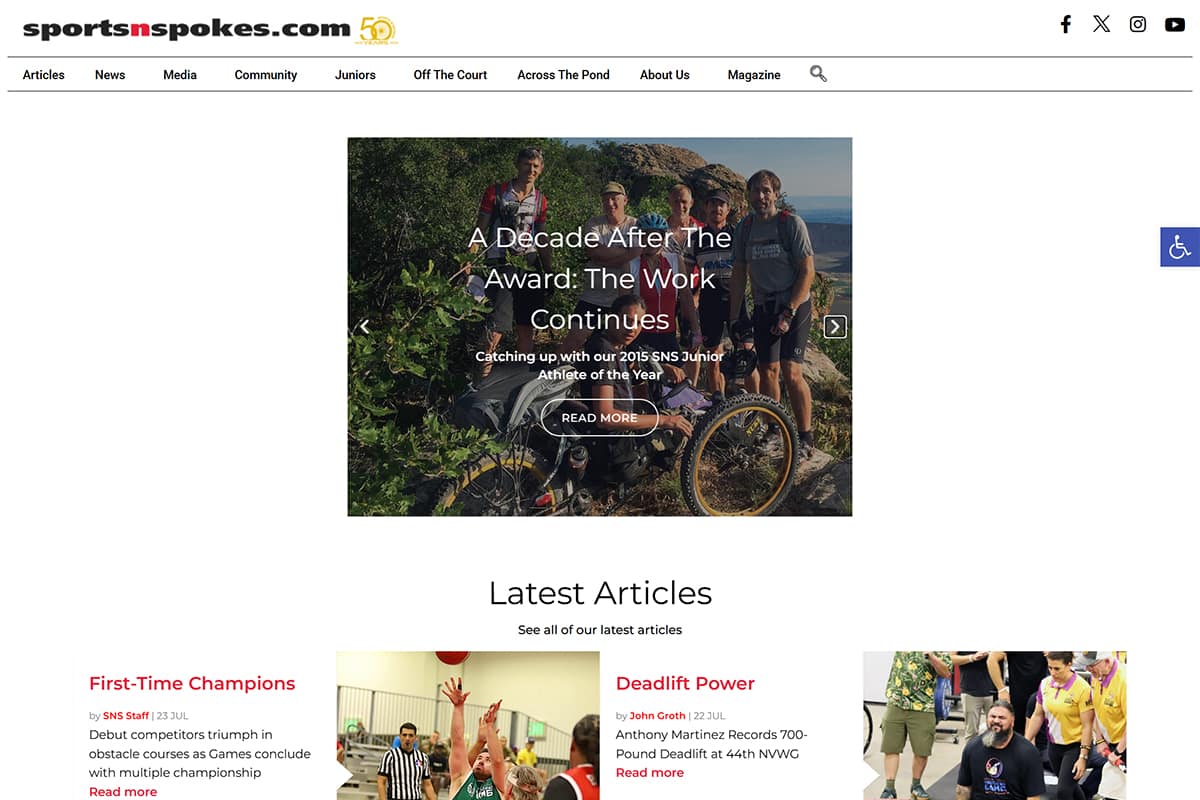Click Read more under Deadlift Power
1200x800 pixels.
[650, 773]
